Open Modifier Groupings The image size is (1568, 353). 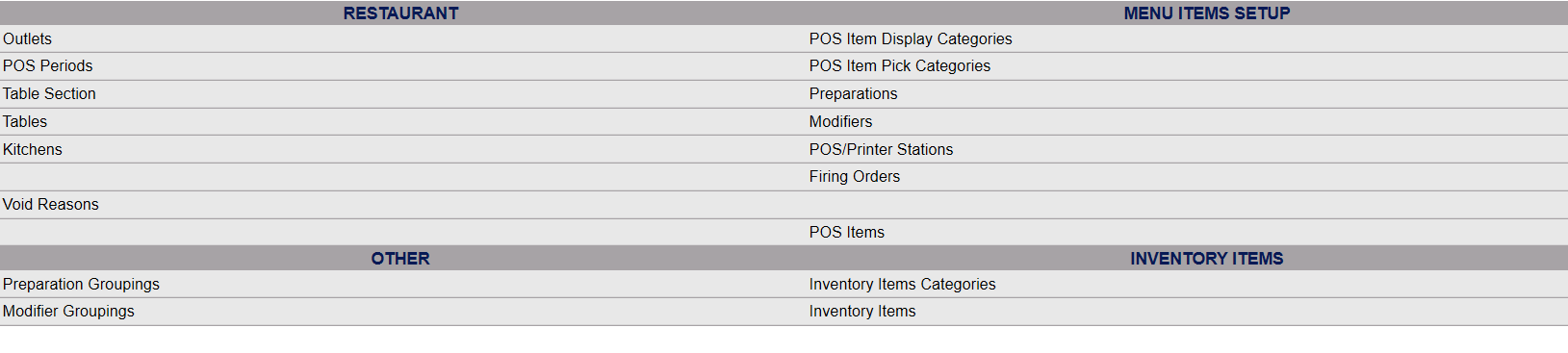tap(69, 311)
